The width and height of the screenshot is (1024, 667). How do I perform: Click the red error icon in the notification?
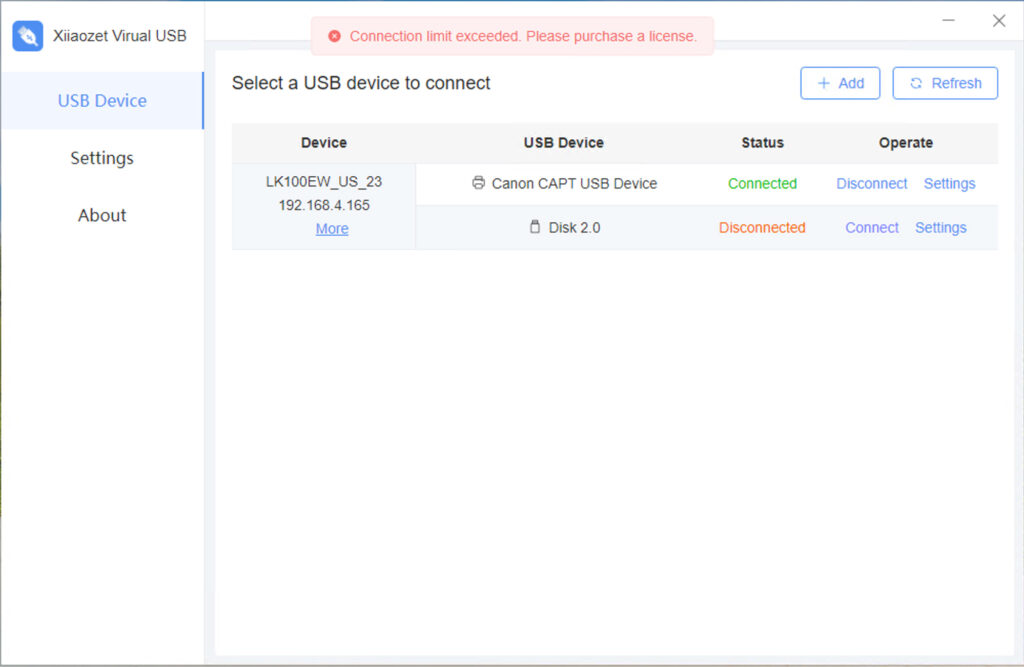(x=334, y=36)
